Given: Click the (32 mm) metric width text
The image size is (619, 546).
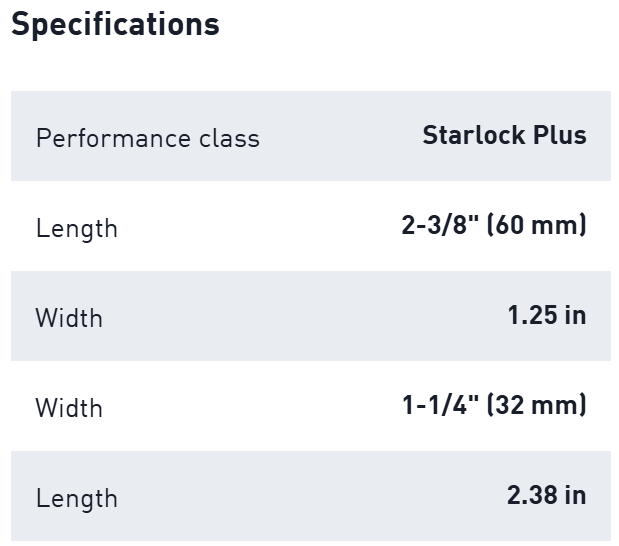Looking at the screenshot, I should 535,405.
